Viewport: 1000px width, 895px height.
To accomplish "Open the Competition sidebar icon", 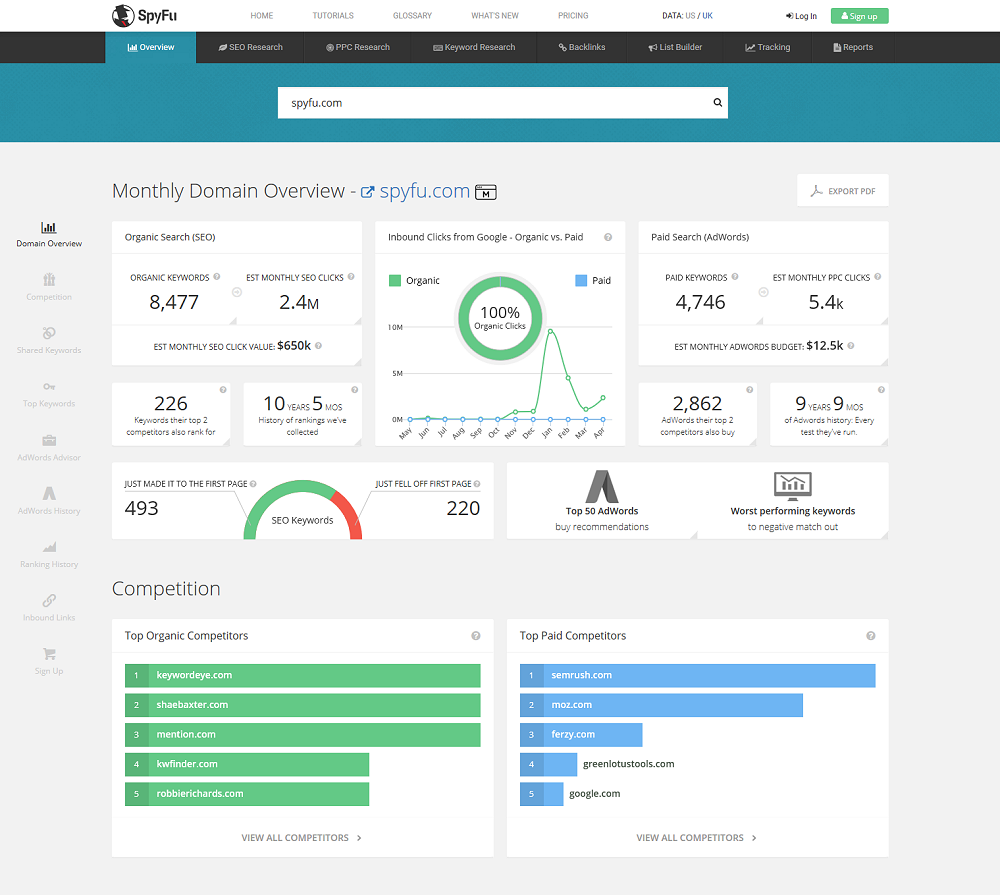I will point(49,279).
